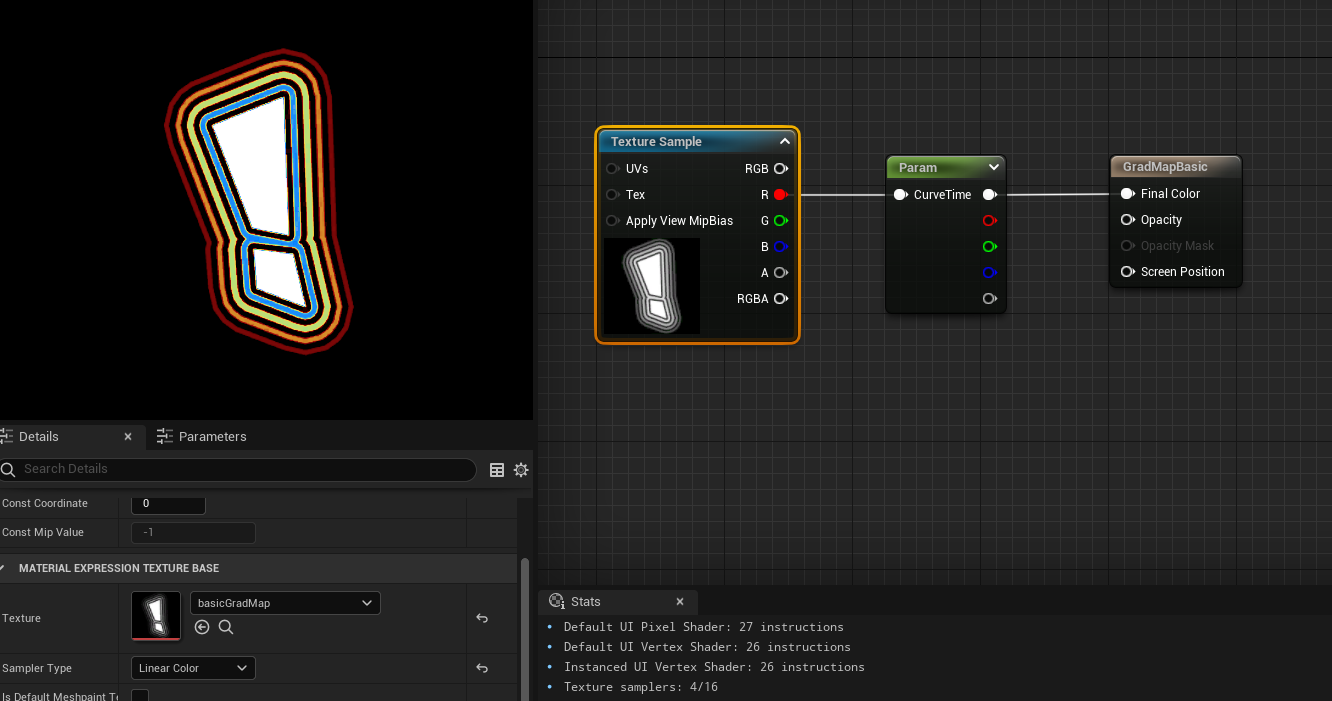Click the Search Details field

(238, 469)
